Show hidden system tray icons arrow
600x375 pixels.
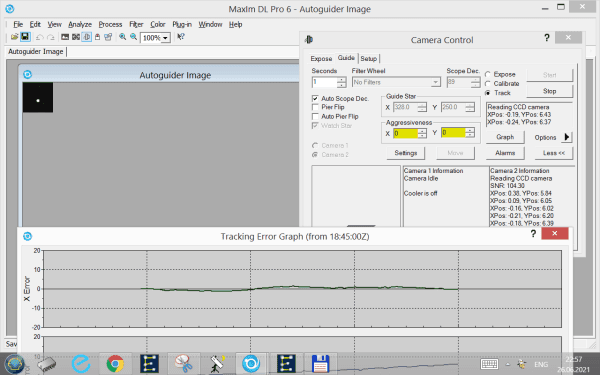pos(508,364)
